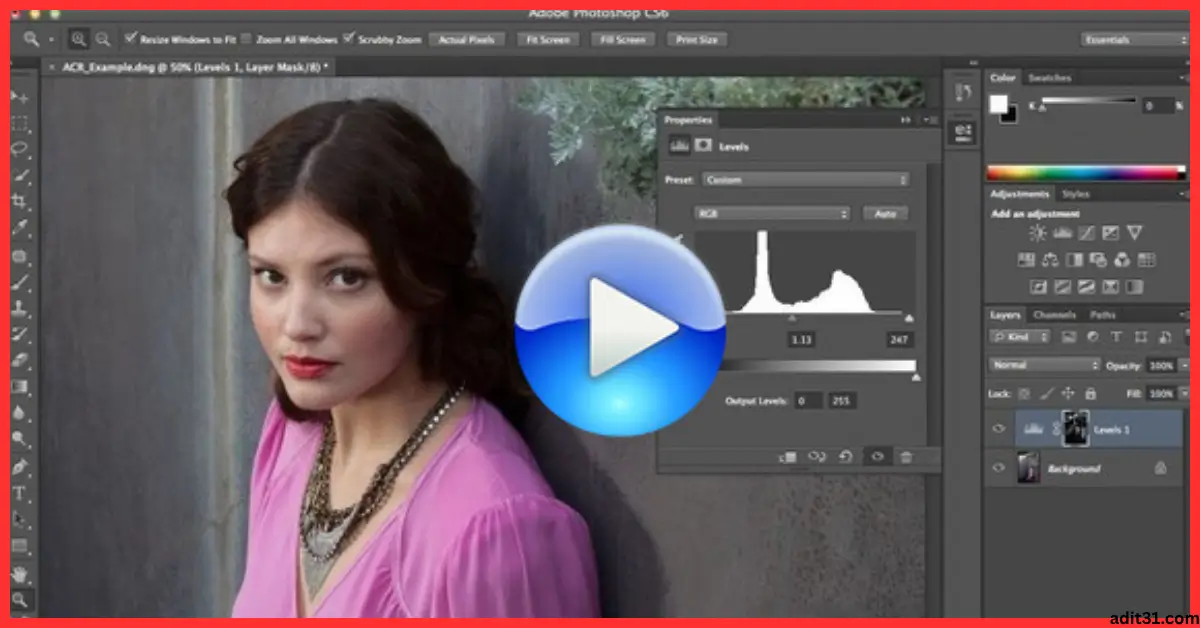Select the Rectangular Marquee tool
The image size is (1200, 628).
[19, 124]
